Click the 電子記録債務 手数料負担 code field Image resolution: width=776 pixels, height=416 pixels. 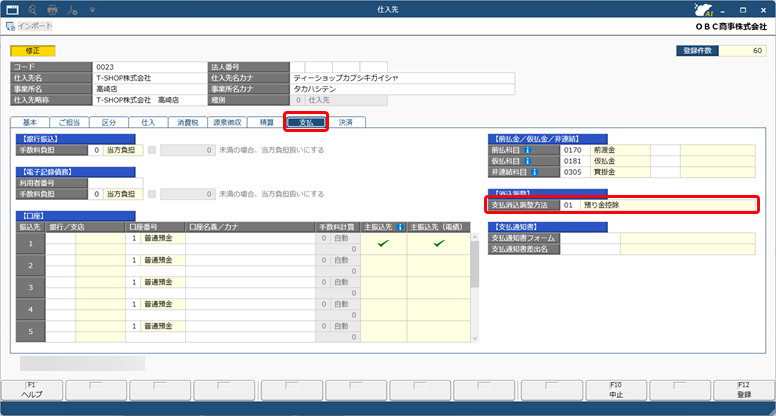pos(96,194)
